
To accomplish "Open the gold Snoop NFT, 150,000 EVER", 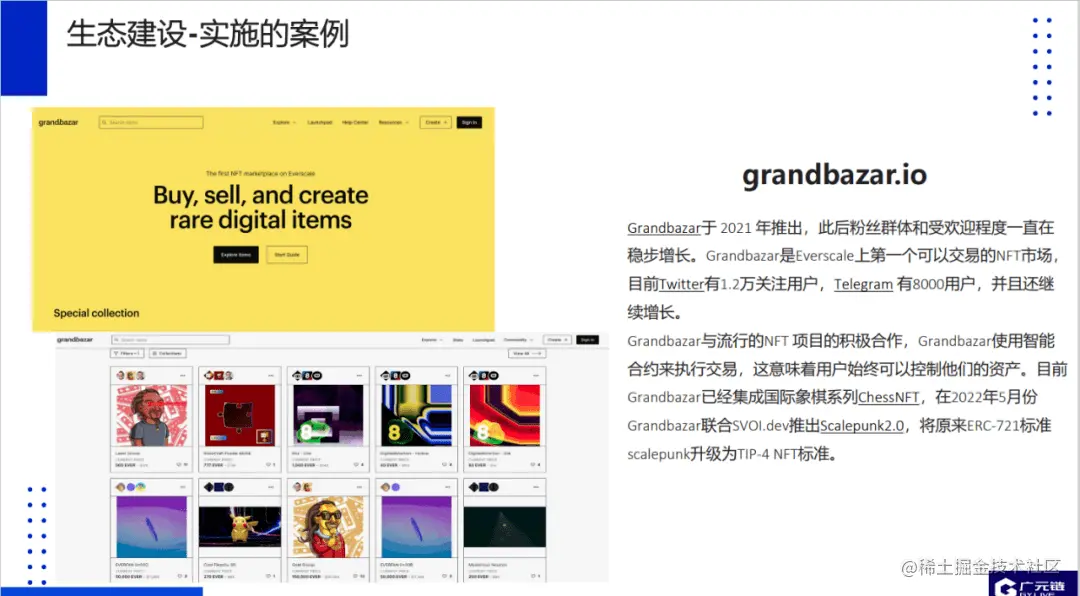I will (328, 527).
